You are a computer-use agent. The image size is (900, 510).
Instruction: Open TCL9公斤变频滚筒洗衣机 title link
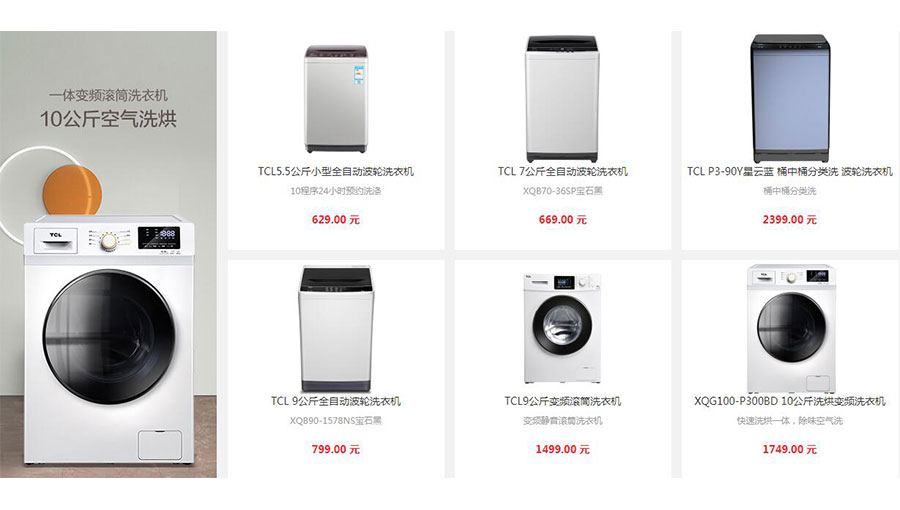point(562,401)
